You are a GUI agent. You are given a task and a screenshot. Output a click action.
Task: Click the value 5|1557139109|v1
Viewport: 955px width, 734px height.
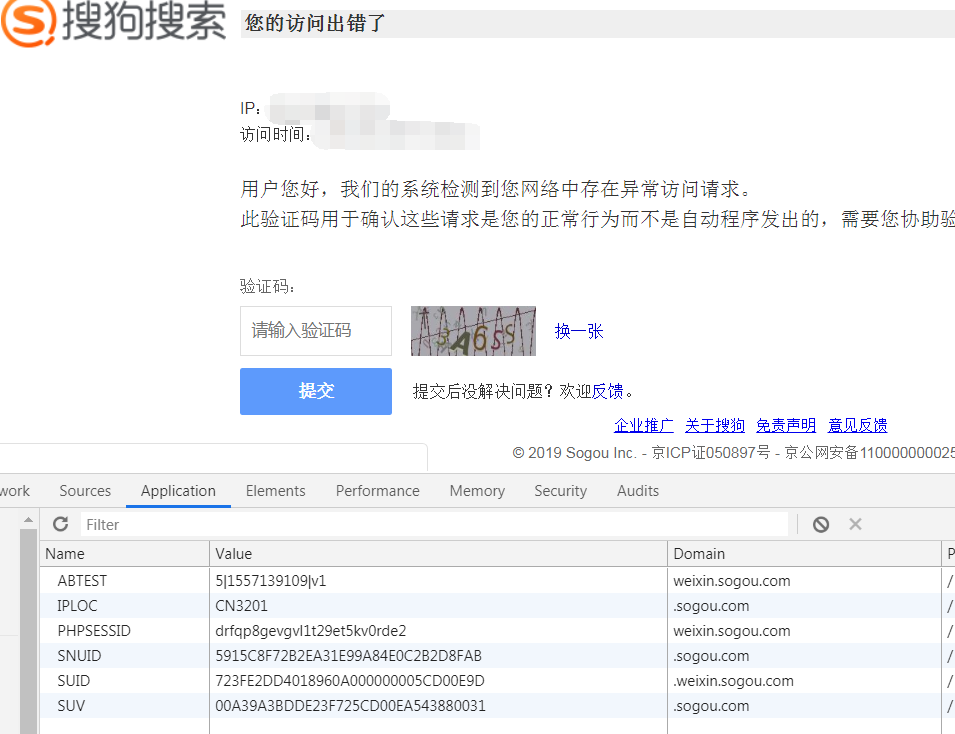point(270,581)
